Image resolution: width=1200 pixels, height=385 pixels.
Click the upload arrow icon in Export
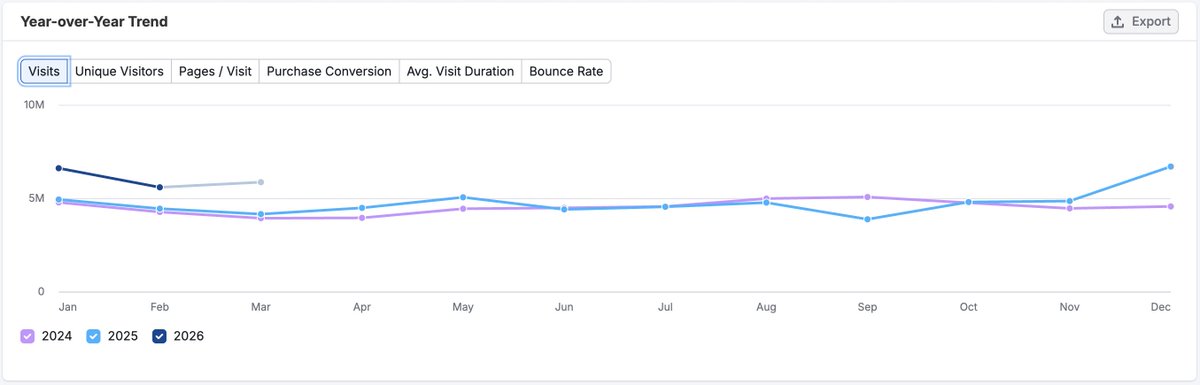pyautogui.click(x=1118, y=21)
